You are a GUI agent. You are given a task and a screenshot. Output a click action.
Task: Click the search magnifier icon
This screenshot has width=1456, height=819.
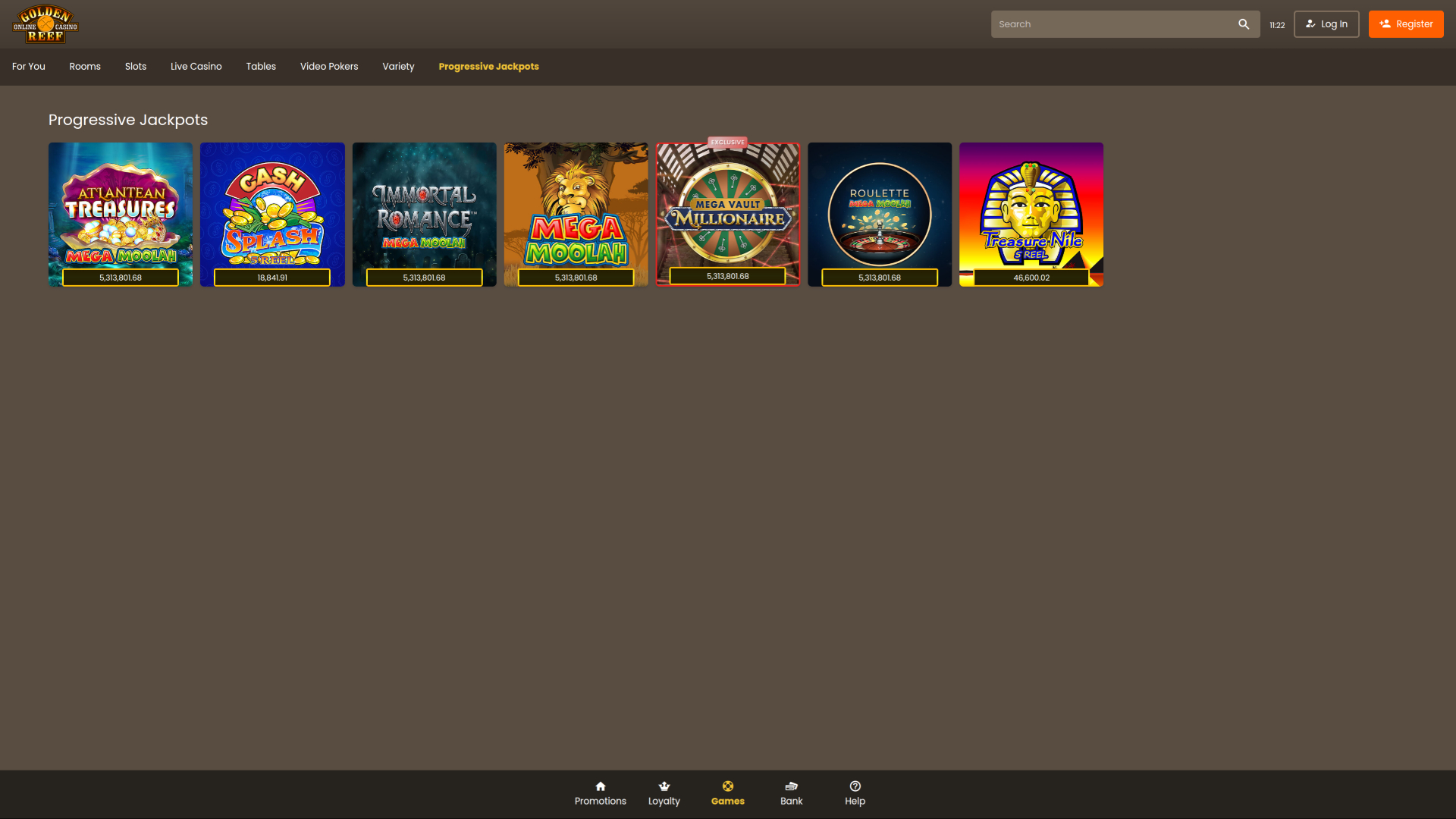click(x=1243, y=24)
